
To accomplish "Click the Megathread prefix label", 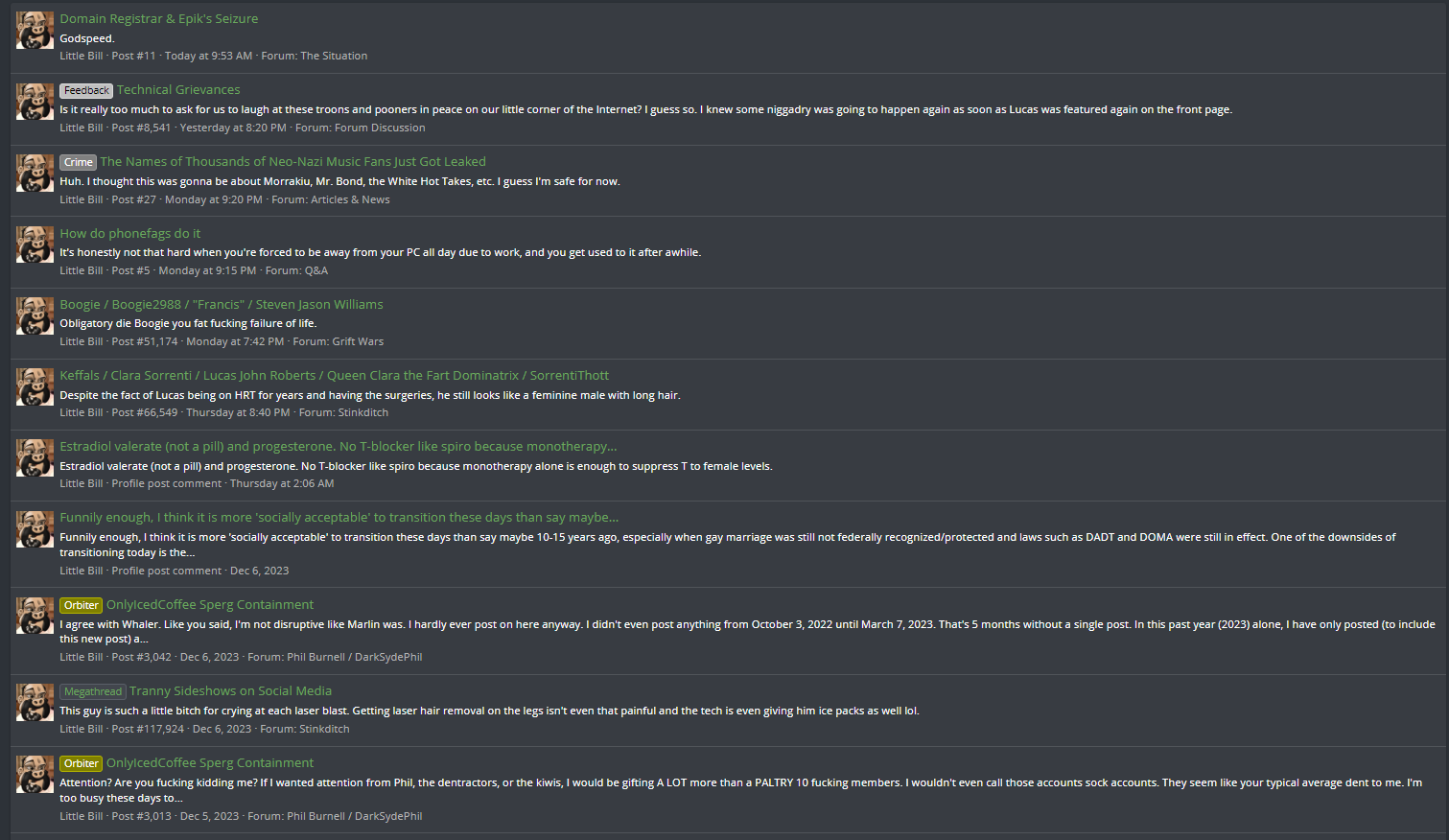I will tap(93, 692).
